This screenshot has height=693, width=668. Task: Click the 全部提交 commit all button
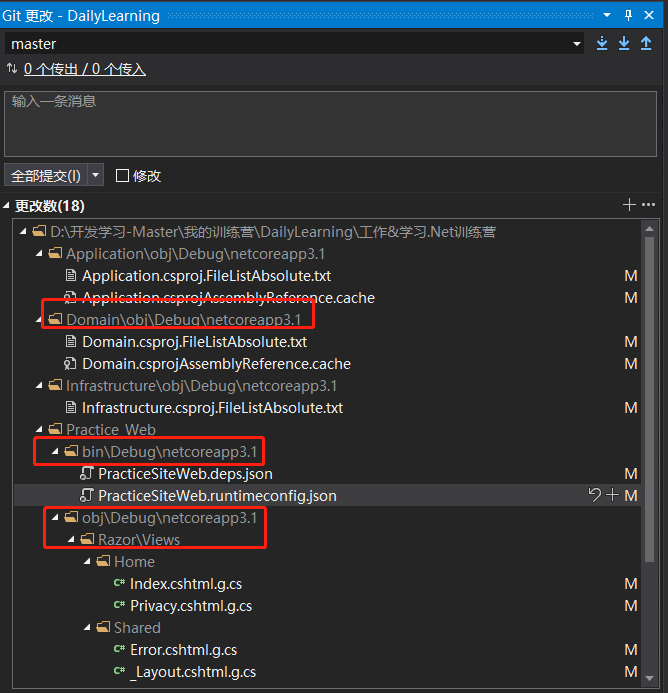point(45,175)
